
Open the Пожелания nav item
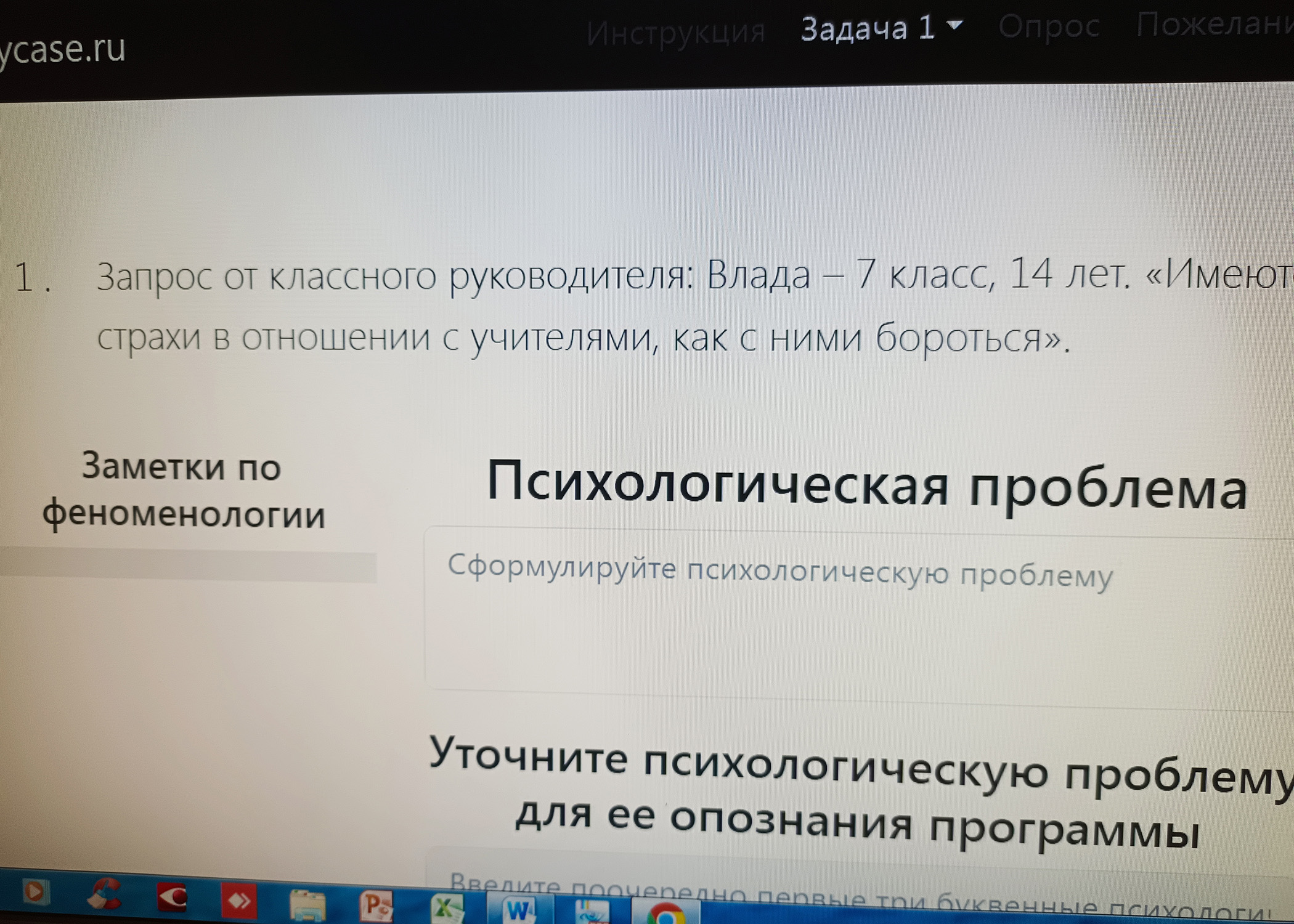click(x=1214, y=25)
